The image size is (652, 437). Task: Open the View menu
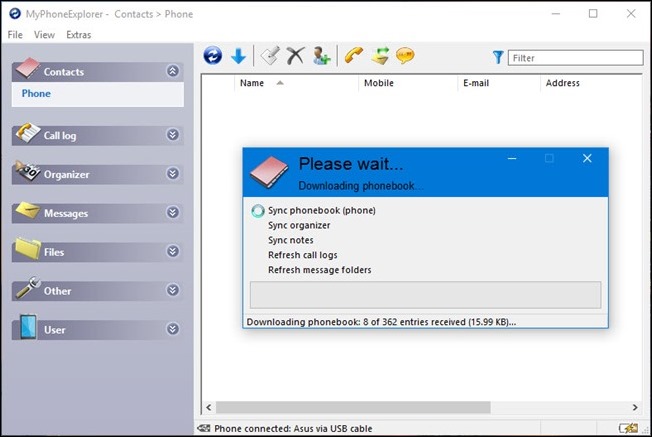[x=44, y=35]
